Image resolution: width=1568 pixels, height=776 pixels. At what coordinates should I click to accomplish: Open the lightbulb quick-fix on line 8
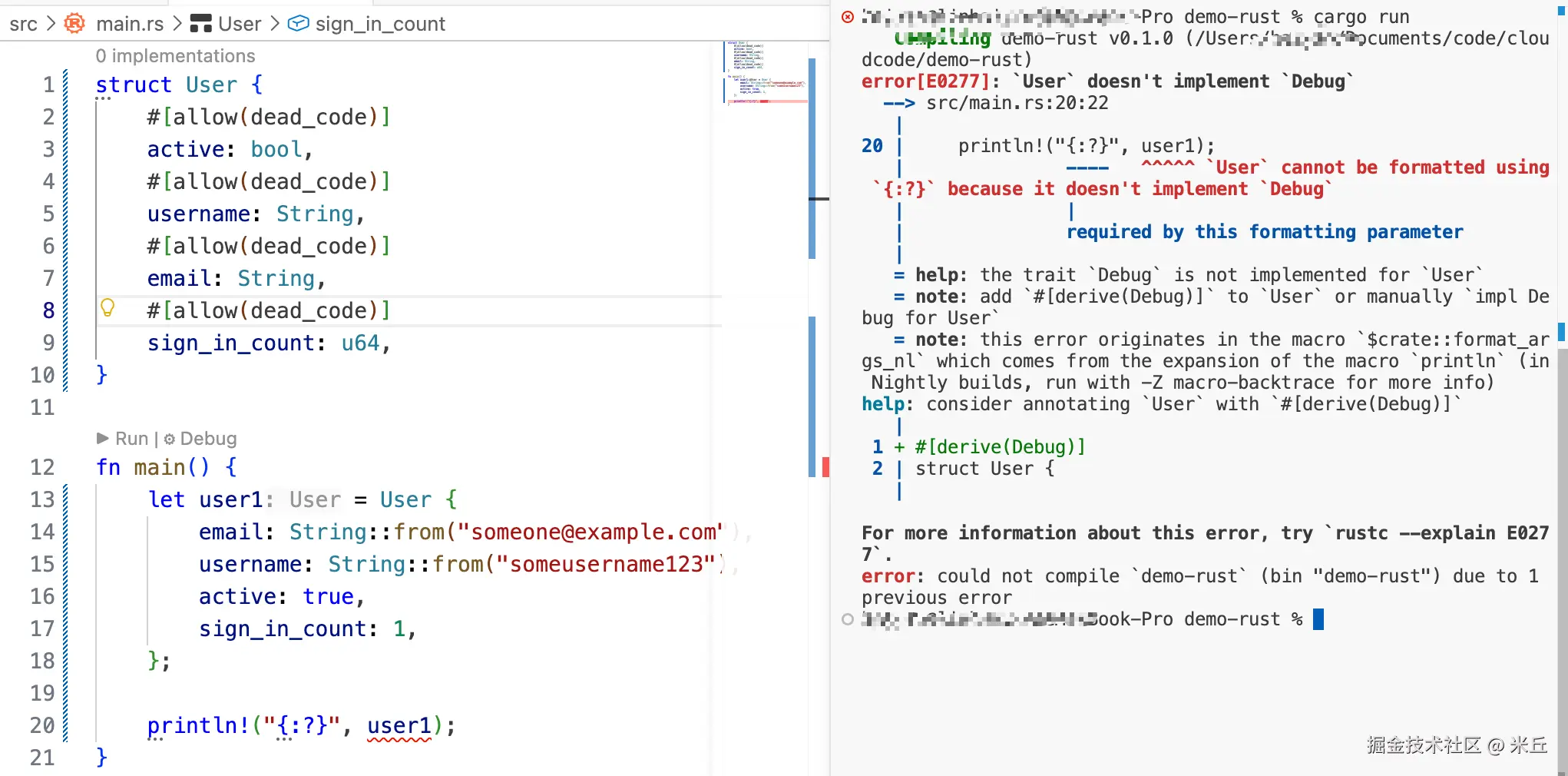[x=108, y=309]
